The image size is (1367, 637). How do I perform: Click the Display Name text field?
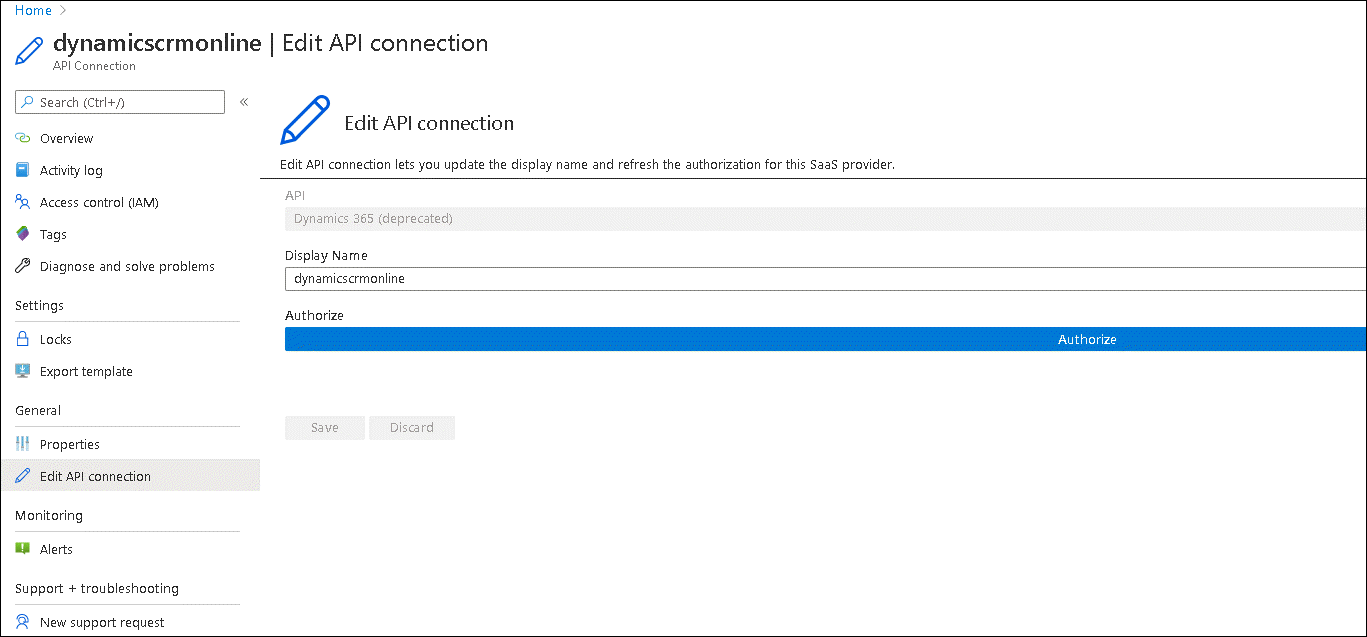(824, 279)
